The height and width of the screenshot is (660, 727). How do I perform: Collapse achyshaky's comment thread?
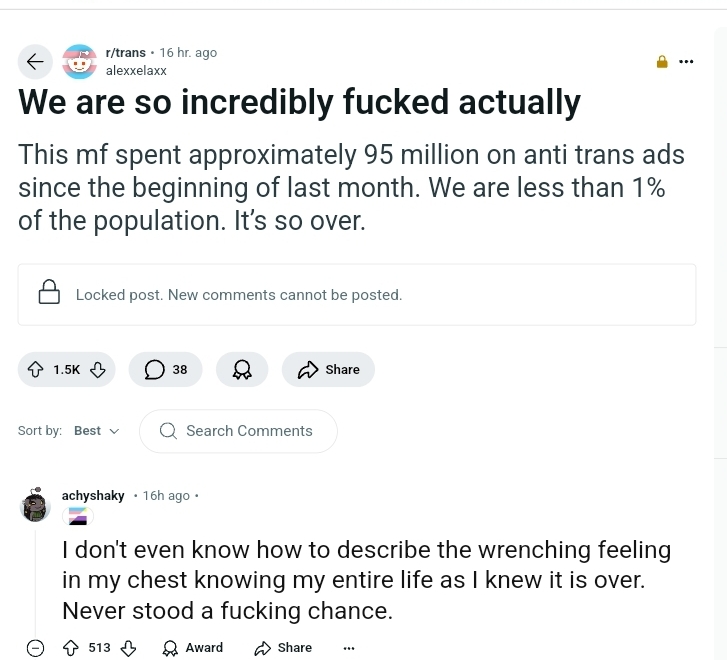[x=35, y=647]
